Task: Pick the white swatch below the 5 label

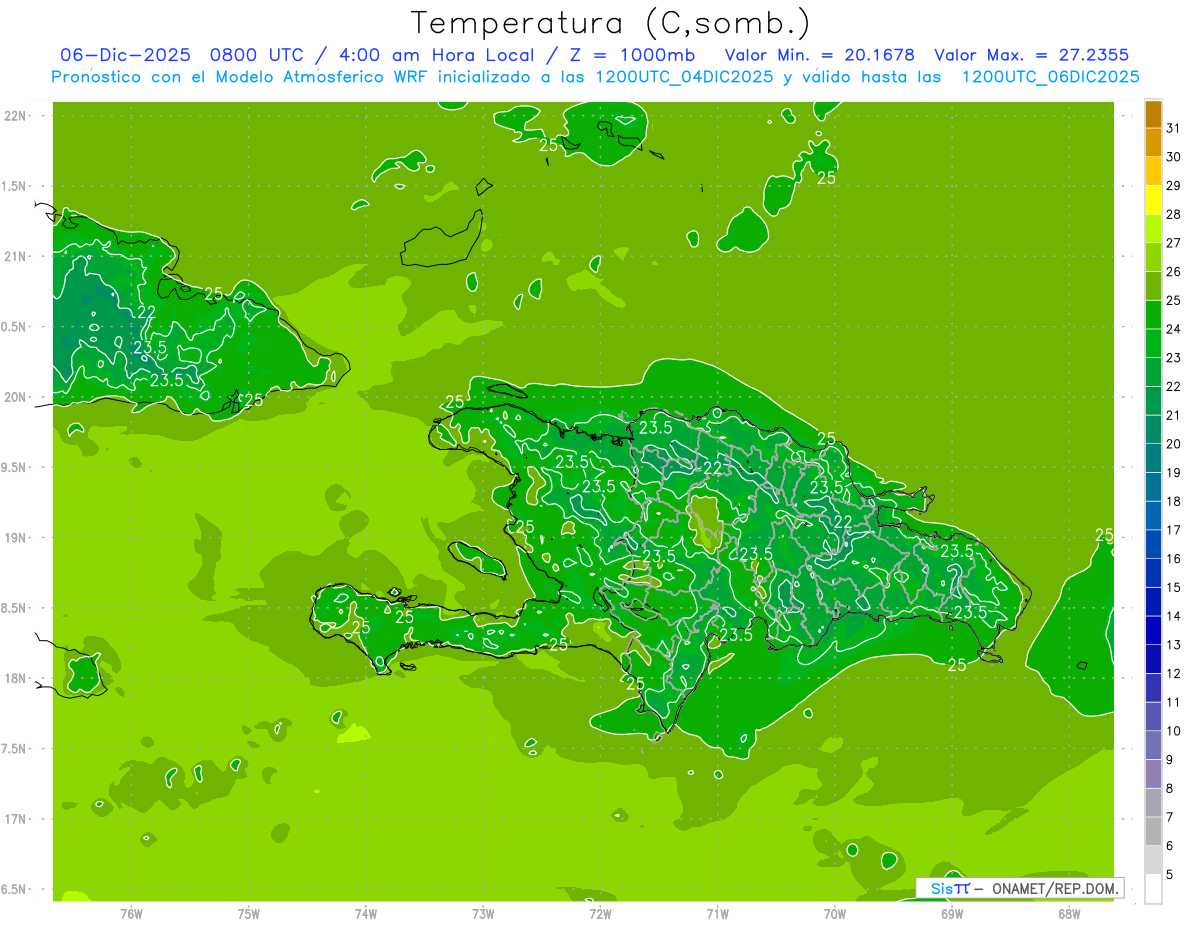Action: 1153,889
